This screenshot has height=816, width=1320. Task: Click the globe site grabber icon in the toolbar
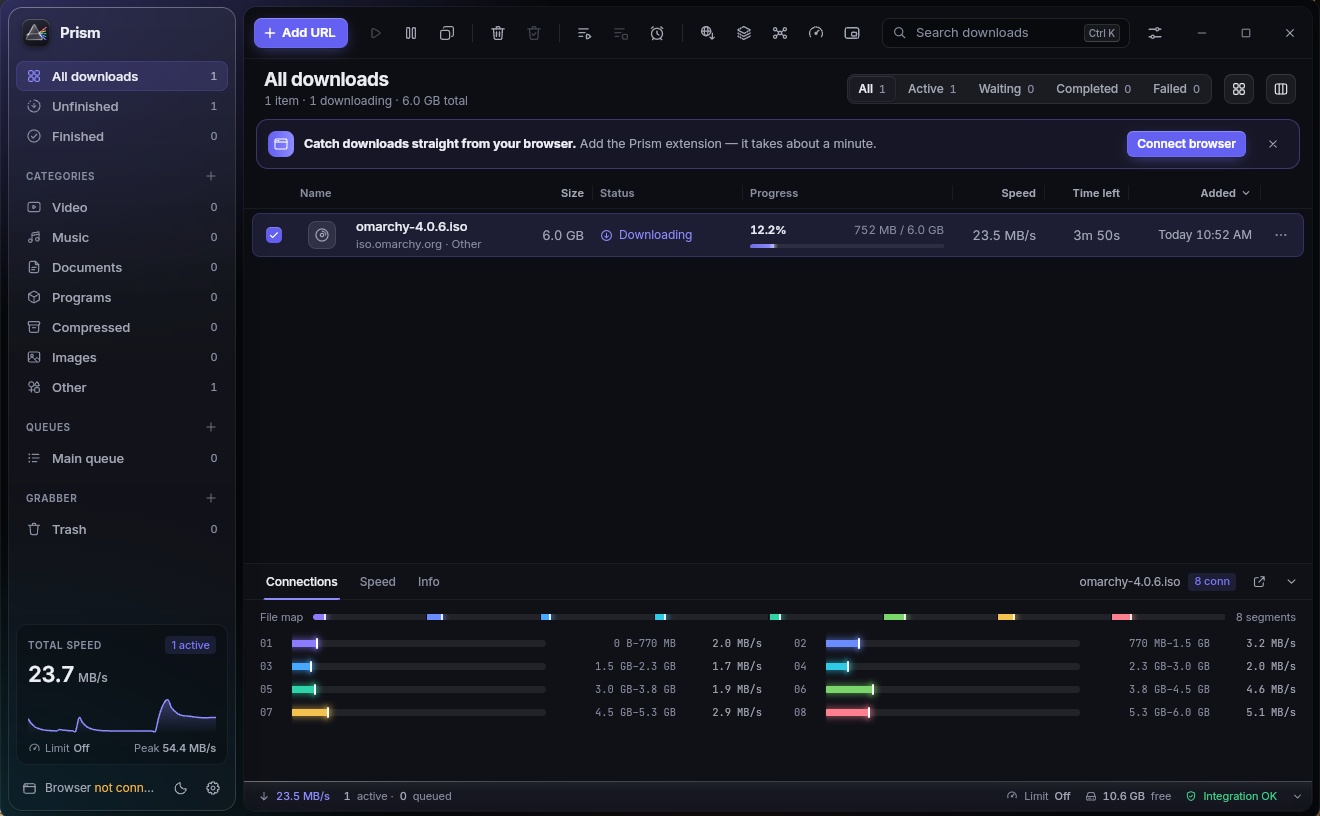(x=708, y=33)
